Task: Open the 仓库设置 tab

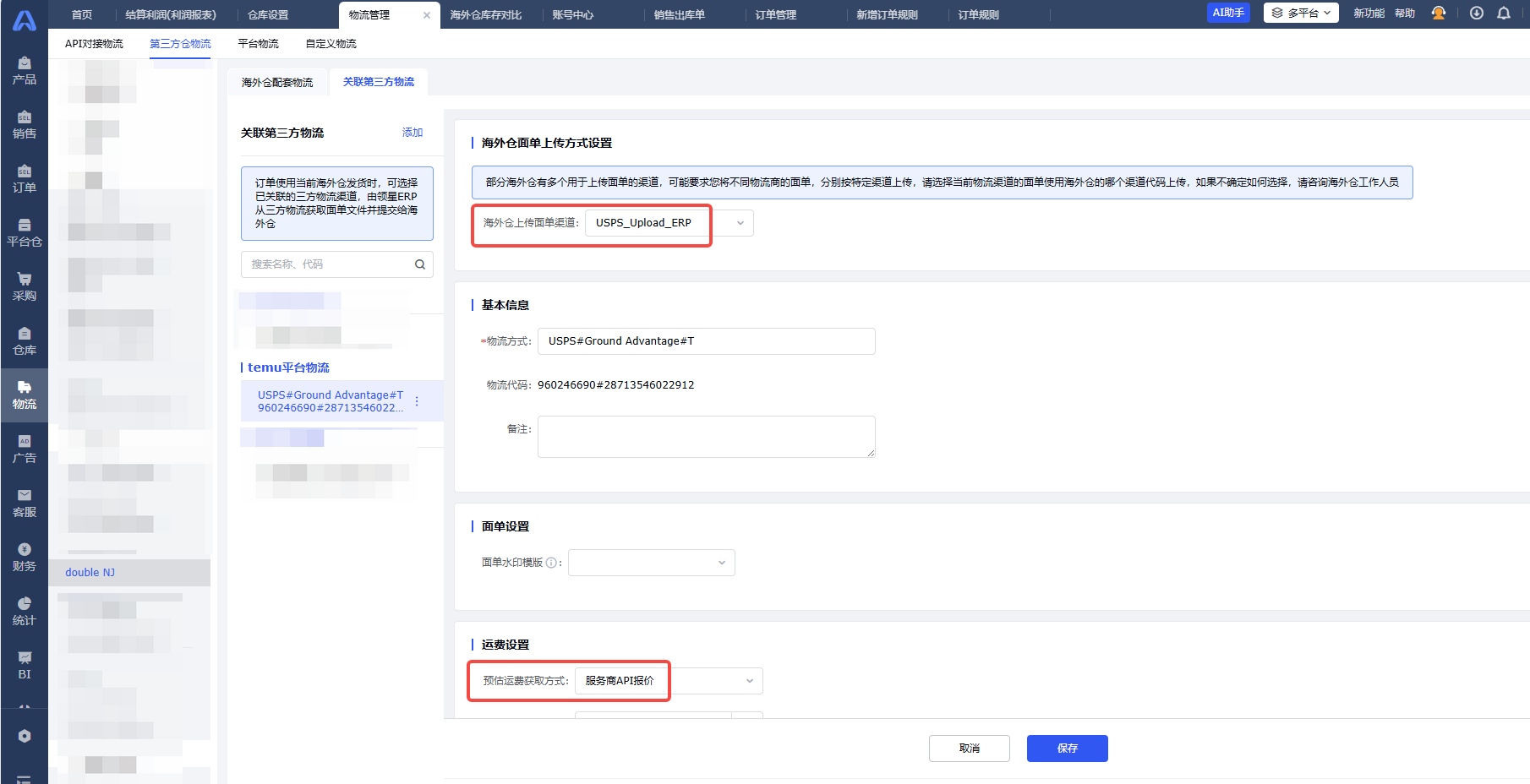Action: point(268,15)
